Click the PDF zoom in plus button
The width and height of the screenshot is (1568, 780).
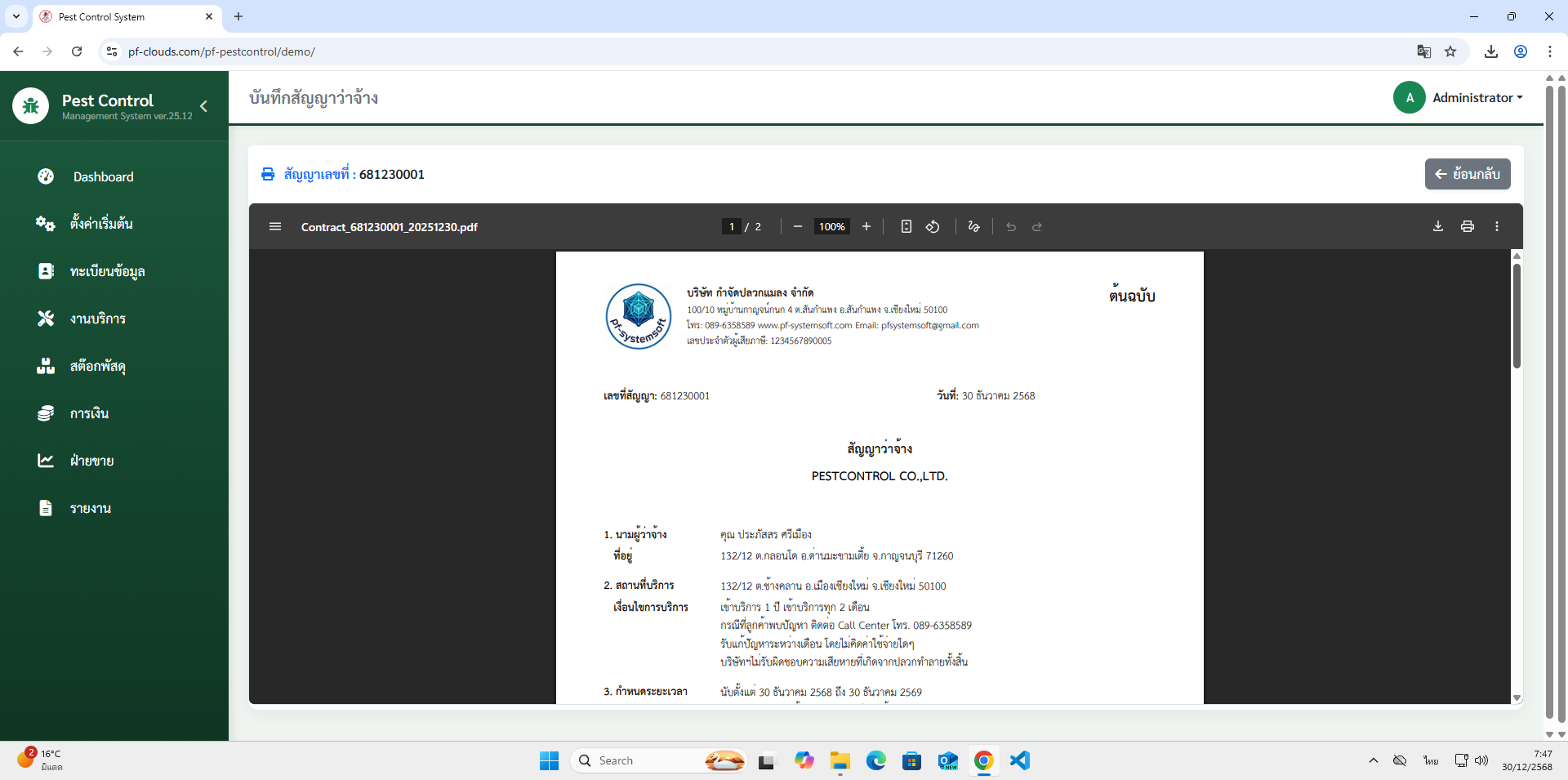pos(866,226)
